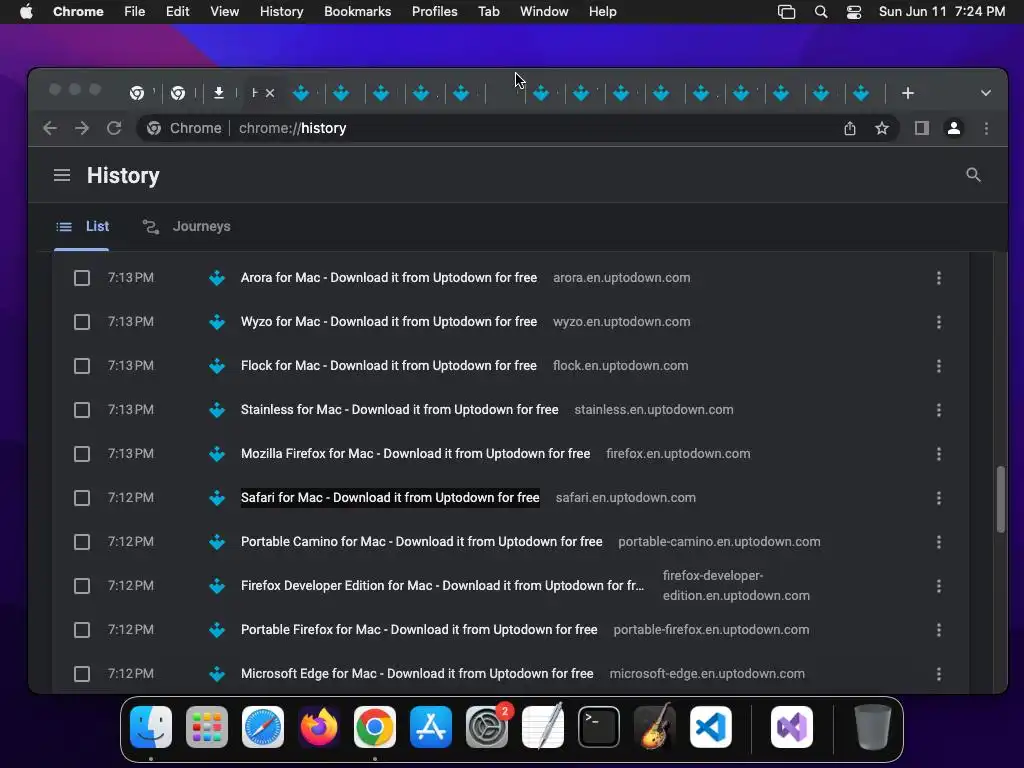Open Trash from the Dock
This screenshot has height=768, width=1024.
pyautogui.click(x=872, y=727)
